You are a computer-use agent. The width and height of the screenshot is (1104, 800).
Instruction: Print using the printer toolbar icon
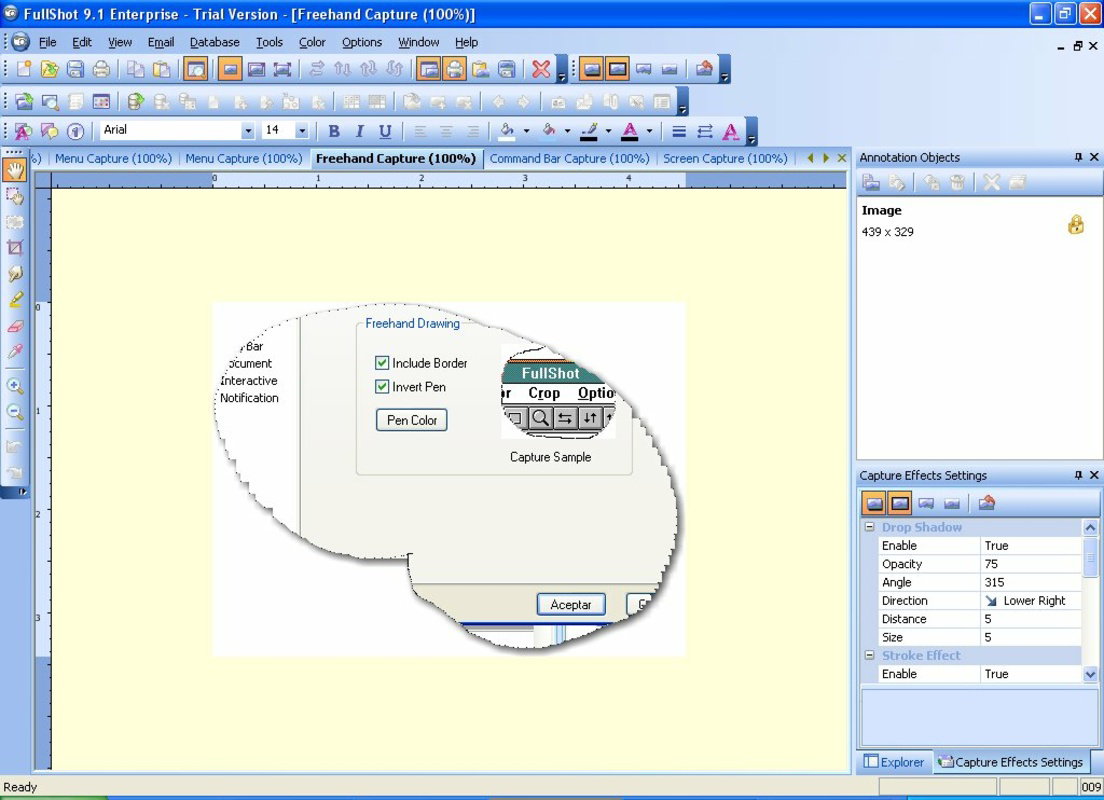point(101,69)
